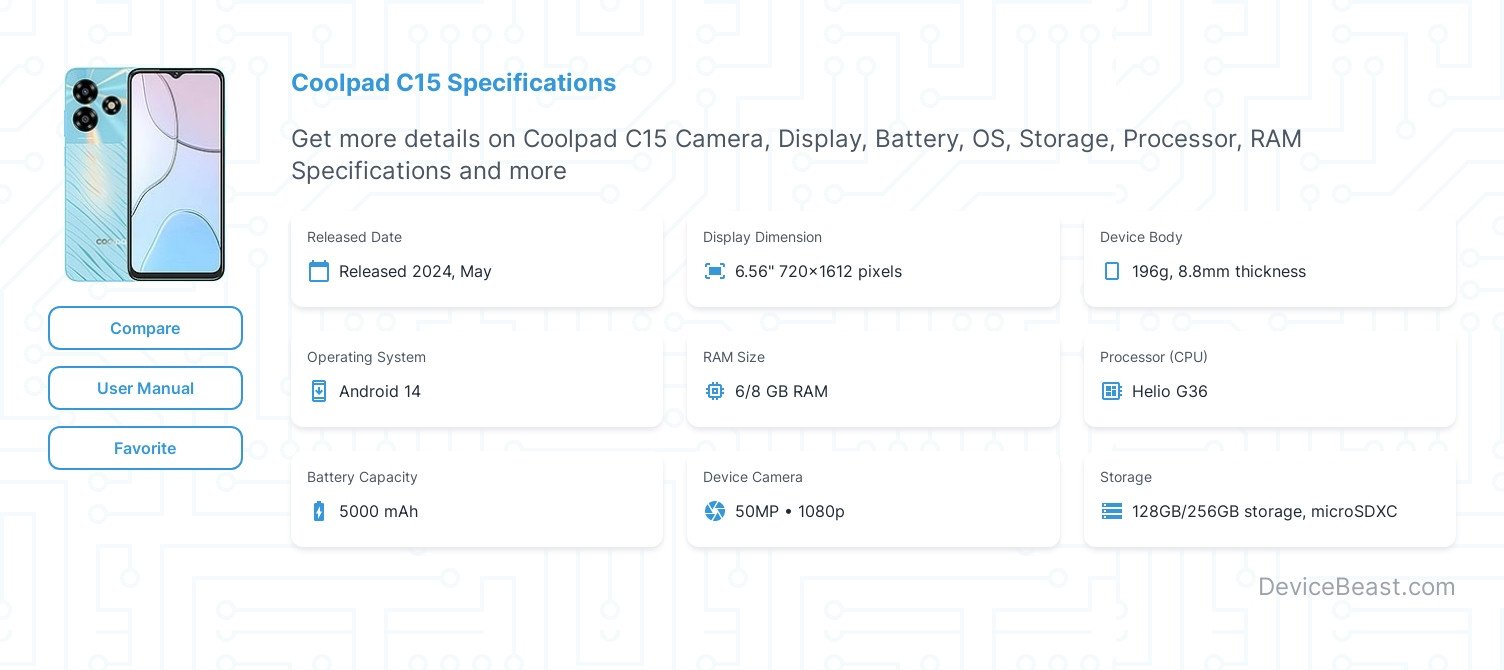Click the camera aperture icon under Device Camera

(x=715, y=511)
